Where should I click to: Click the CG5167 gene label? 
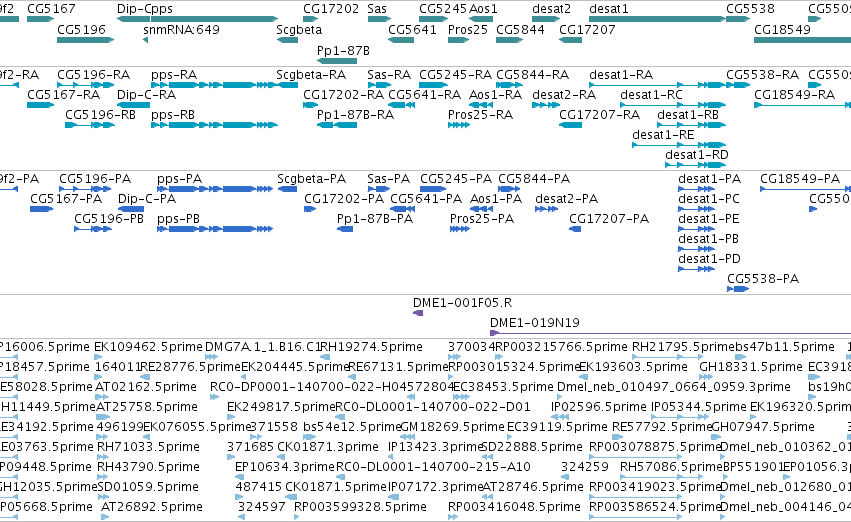pos(51,9)
